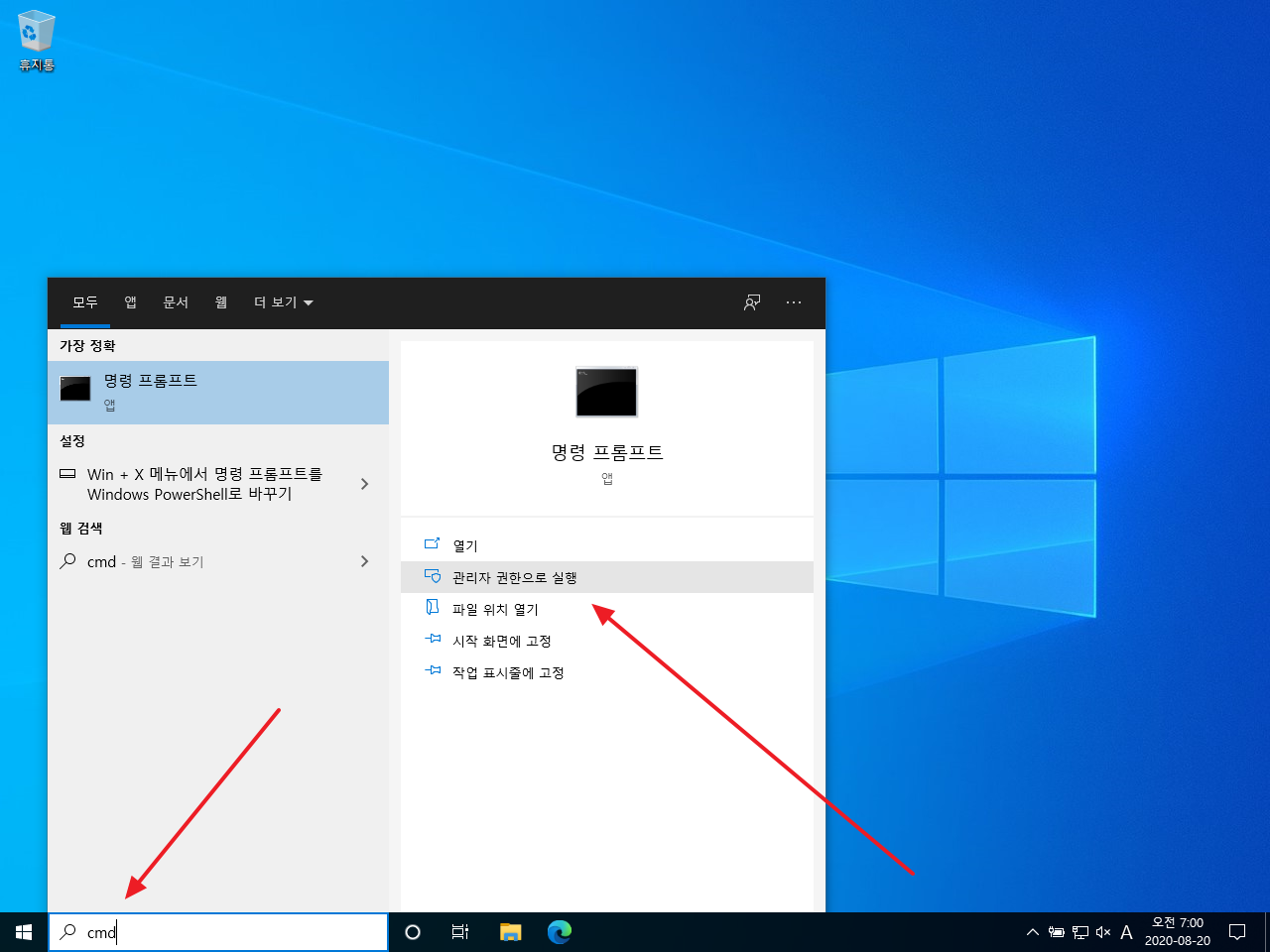Expand arrow beside the PowerShell setting result
Screen dimensions: 1270x952
tap(364, 484)
